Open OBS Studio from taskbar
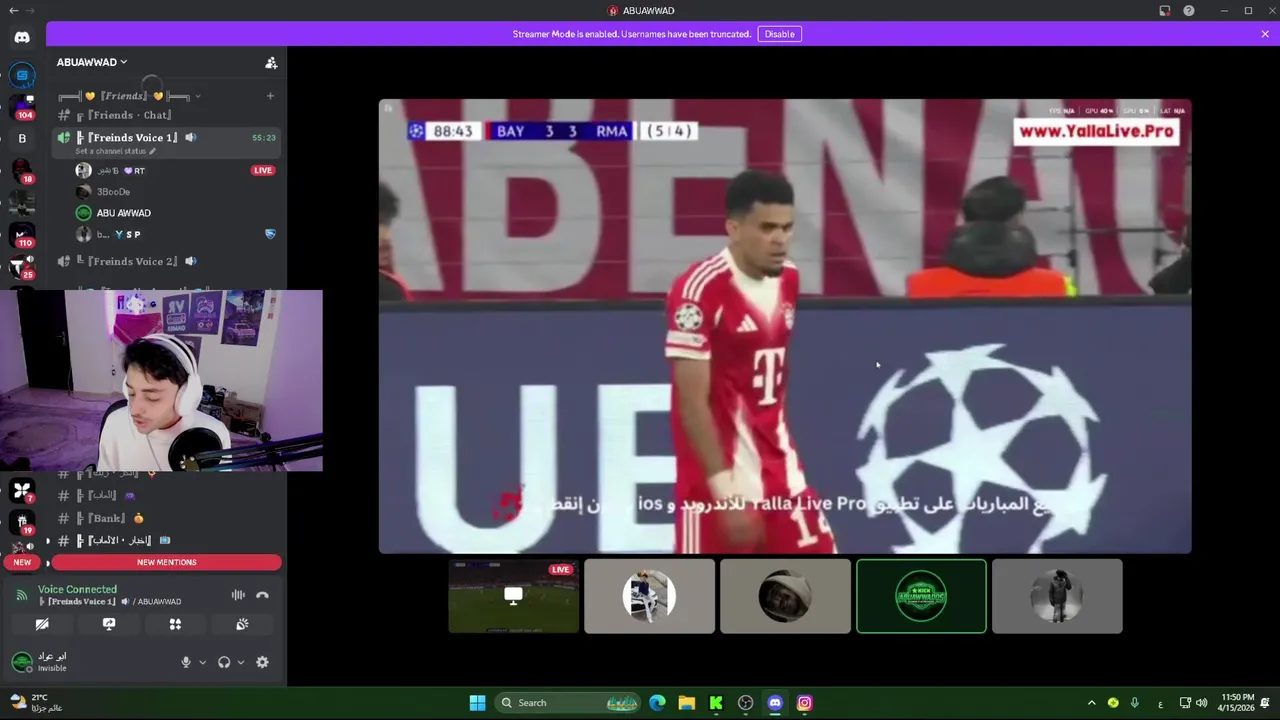 [745, 703]
